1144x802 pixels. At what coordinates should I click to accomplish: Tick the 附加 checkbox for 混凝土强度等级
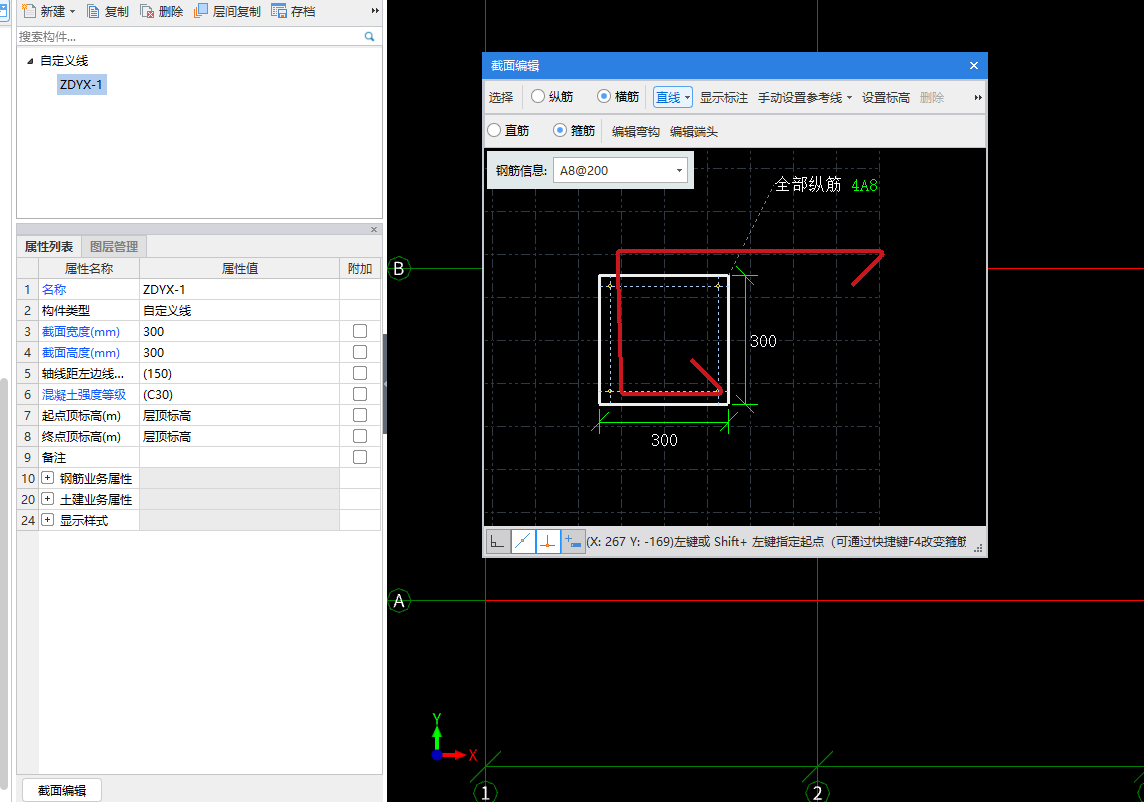tap(360, 394)
